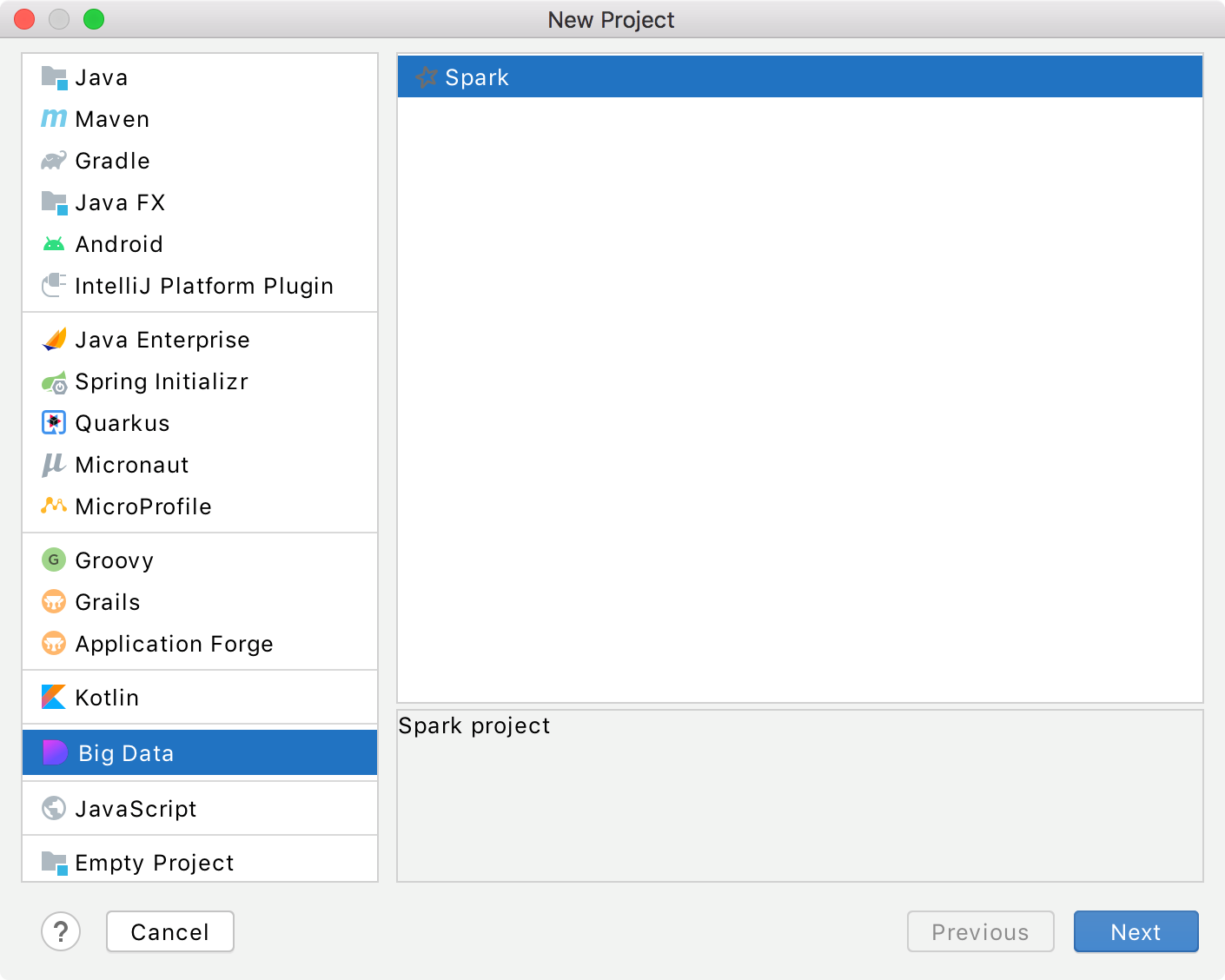Select the Java project type
This screenshot has height=980, width=1225.
click(200, 77)
